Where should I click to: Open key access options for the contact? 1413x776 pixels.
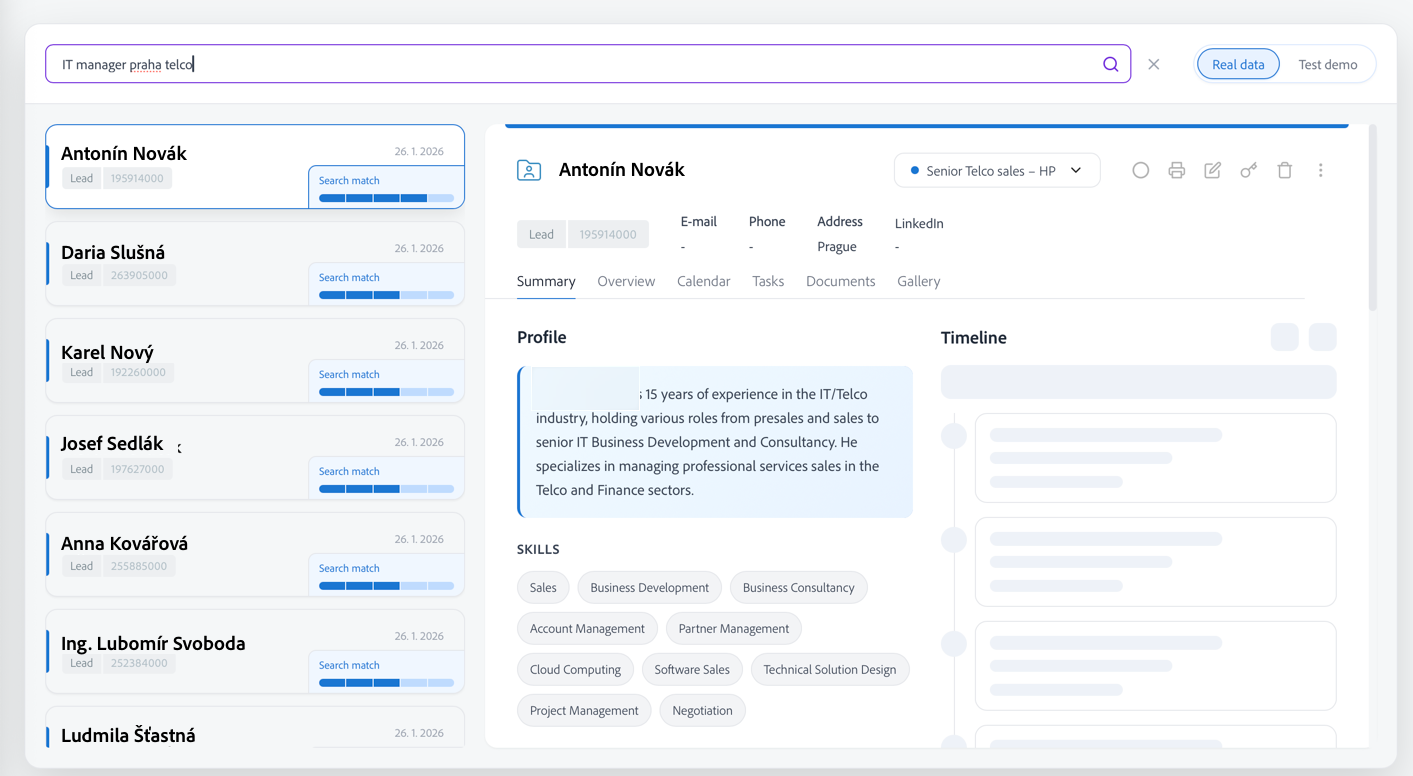point(1248,170)
